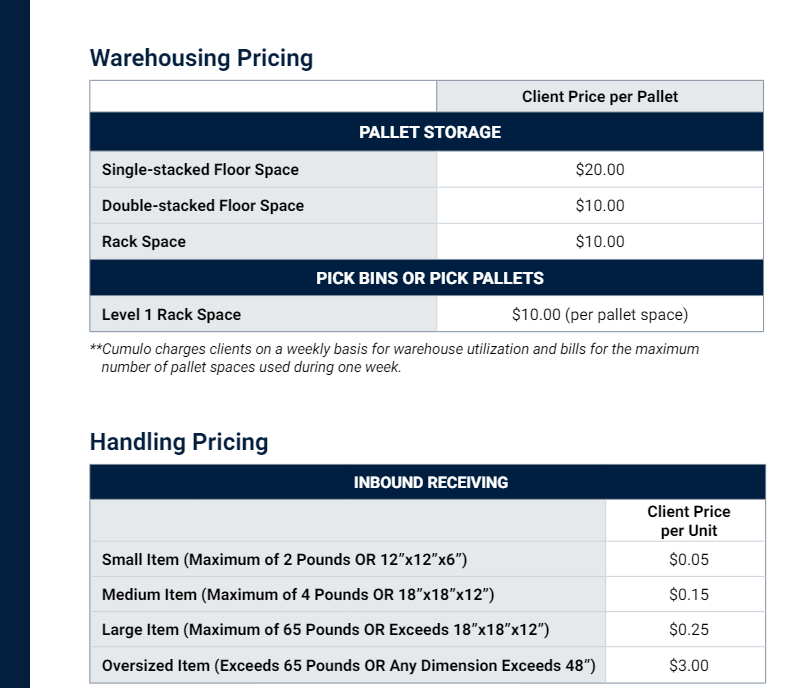This screenshot has height=688, width=808.
Task: Select the INBOUND RECEIVING table banner
Action: coord(430,483)
